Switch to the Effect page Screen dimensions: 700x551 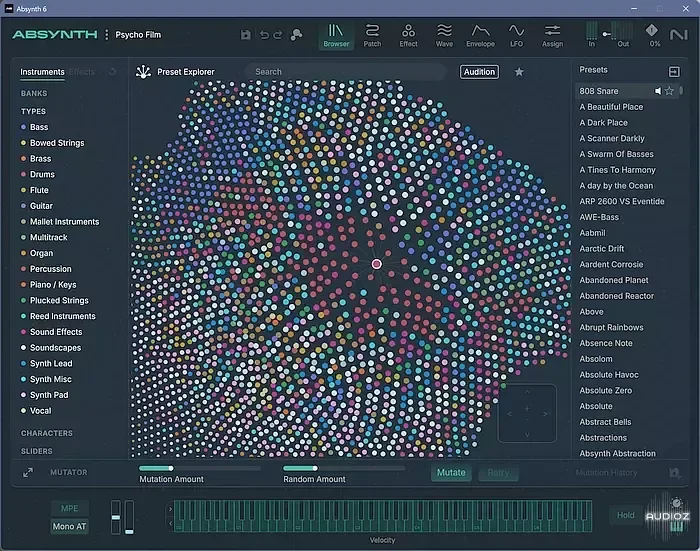[408, 36]
